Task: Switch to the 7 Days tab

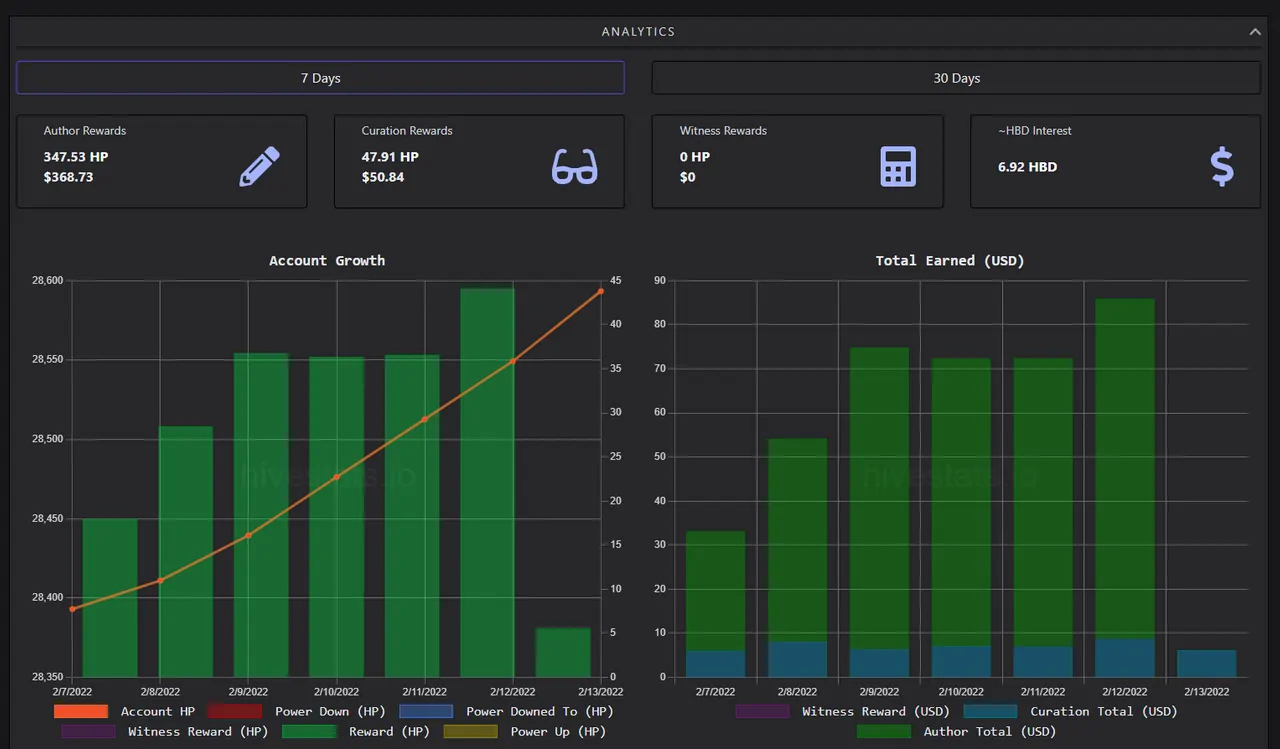Action: tap(320, 78)
